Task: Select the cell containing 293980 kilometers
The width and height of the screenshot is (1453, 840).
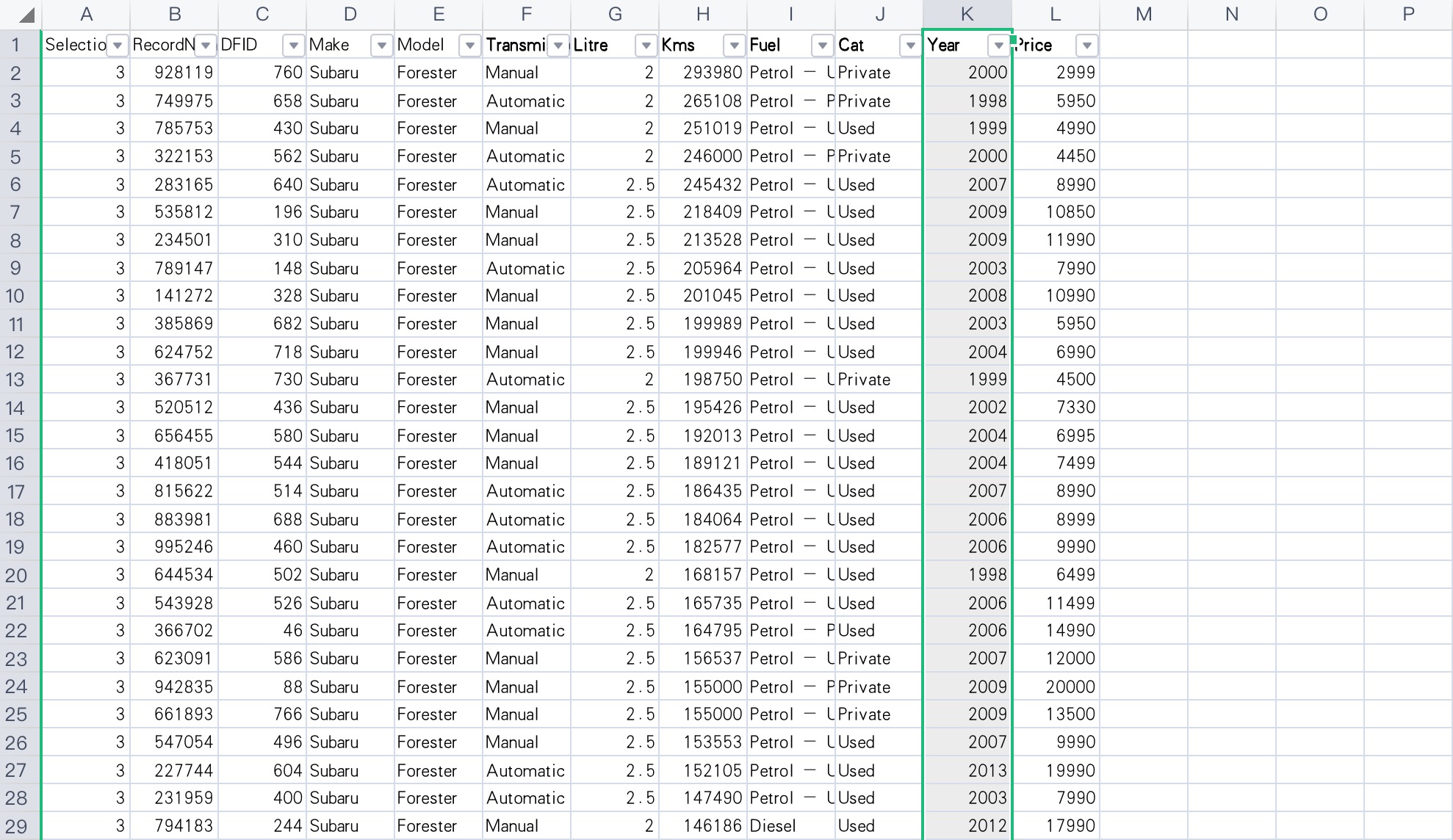Action: click(702, 73)
